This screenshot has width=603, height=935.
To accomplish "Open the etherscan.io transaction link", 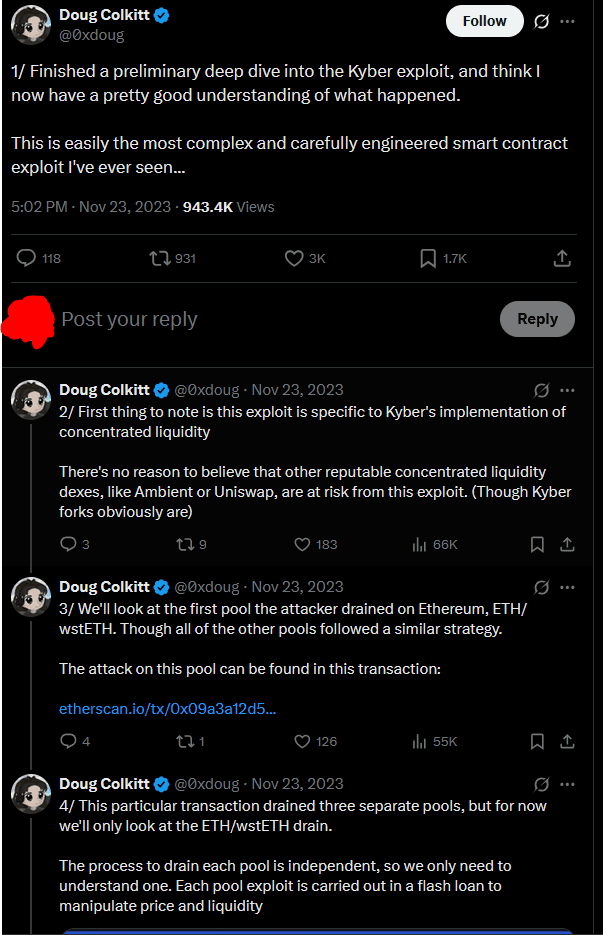I will pyautogui.click(x=168, y=708).
